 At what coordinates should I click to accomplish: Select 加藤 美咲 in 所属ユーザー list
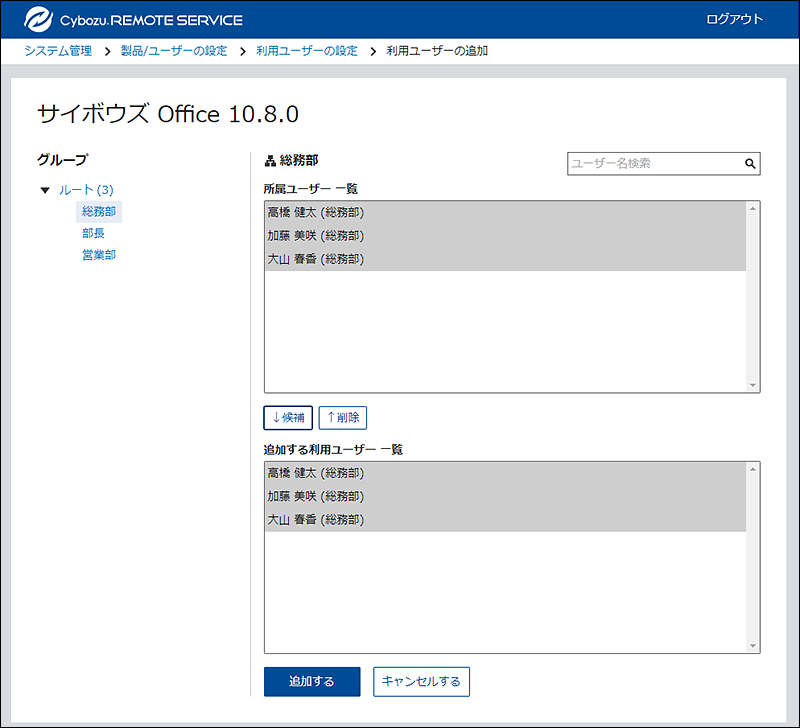point(505,236)
